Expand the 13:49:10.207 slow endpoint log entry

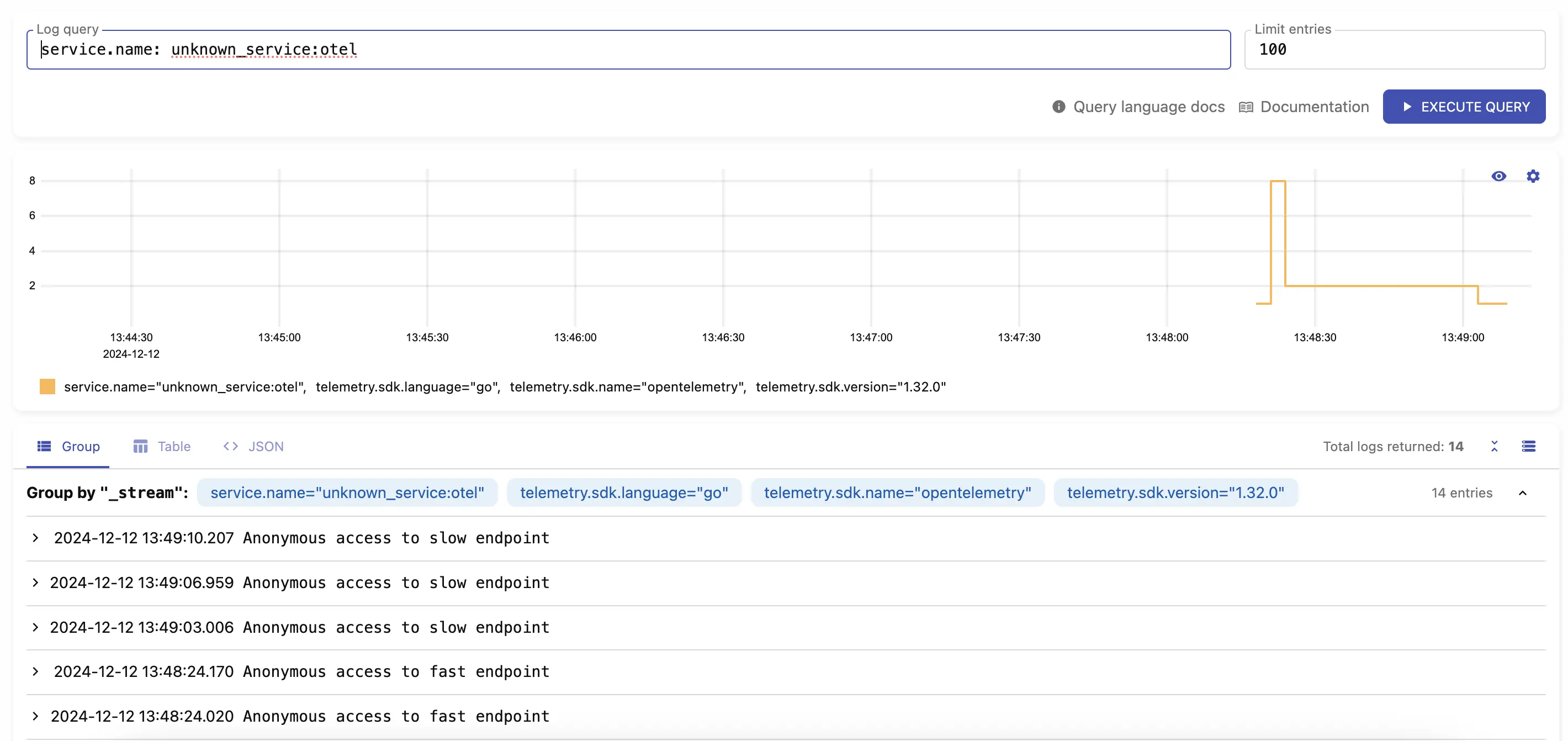pyautogui.click(x=35, y=538)
